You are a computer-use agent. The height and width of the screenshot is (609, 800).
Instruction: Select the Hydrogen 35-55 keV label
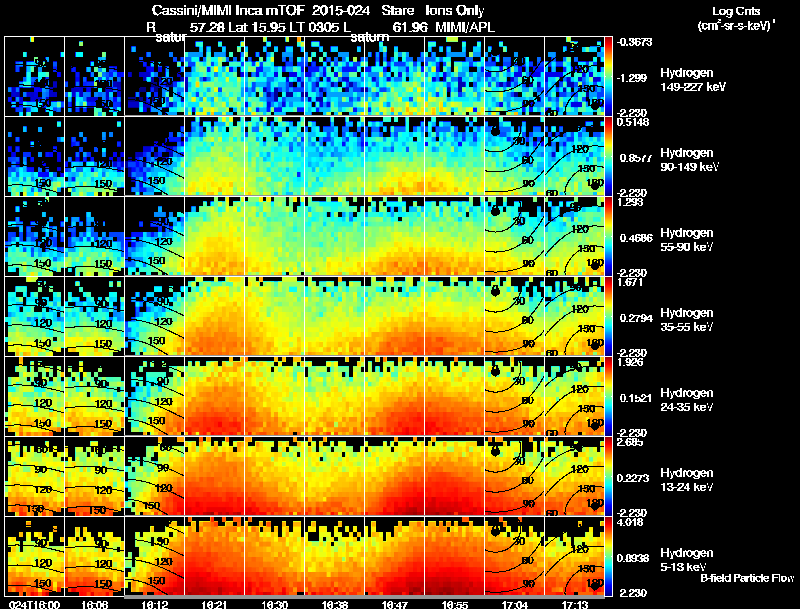[687, 320]
